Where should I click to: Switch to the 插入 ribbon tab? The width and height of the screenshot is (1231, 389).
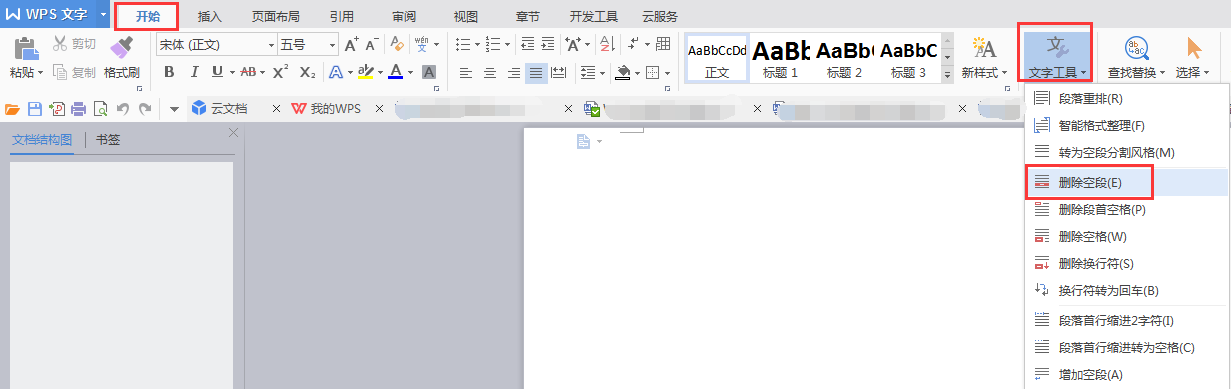[x=210, y=16]
